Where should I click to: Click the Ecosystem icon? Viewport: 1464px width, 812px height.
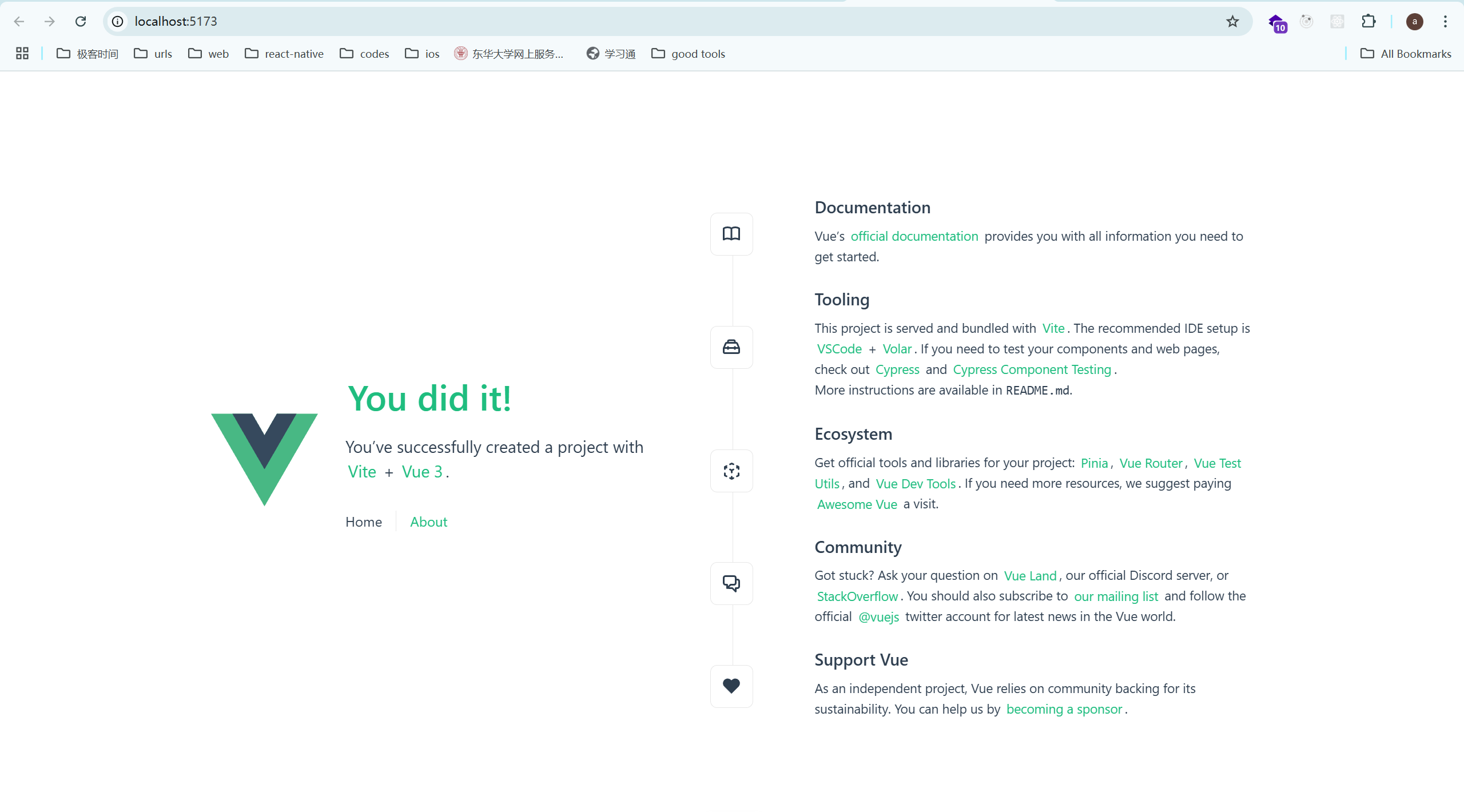[731, 471]
